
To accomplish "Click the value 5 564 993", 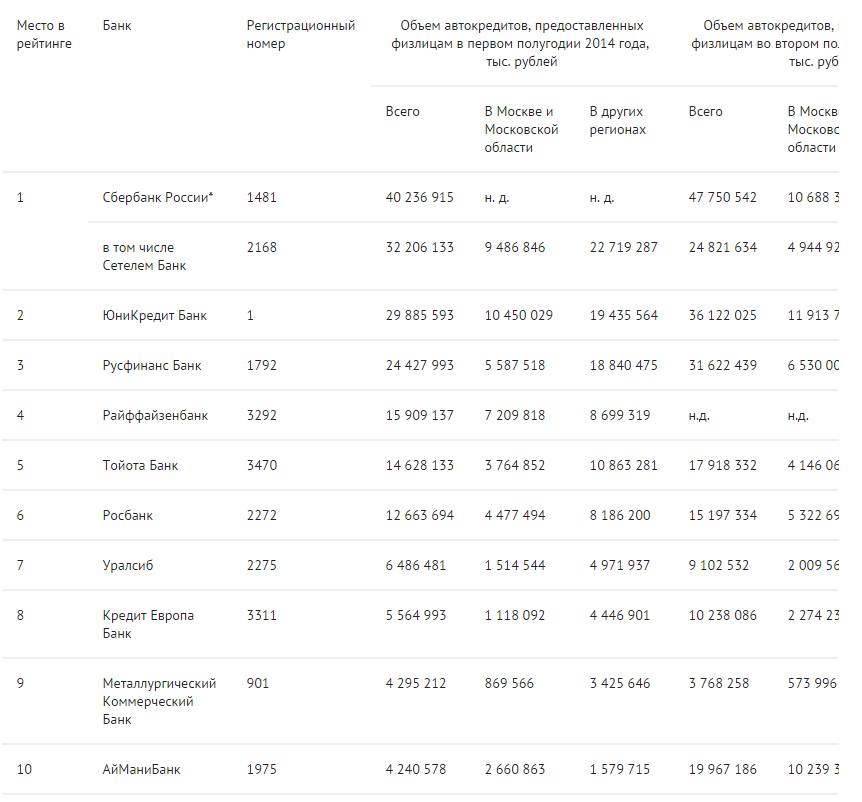I will click(x=416, y=616).
